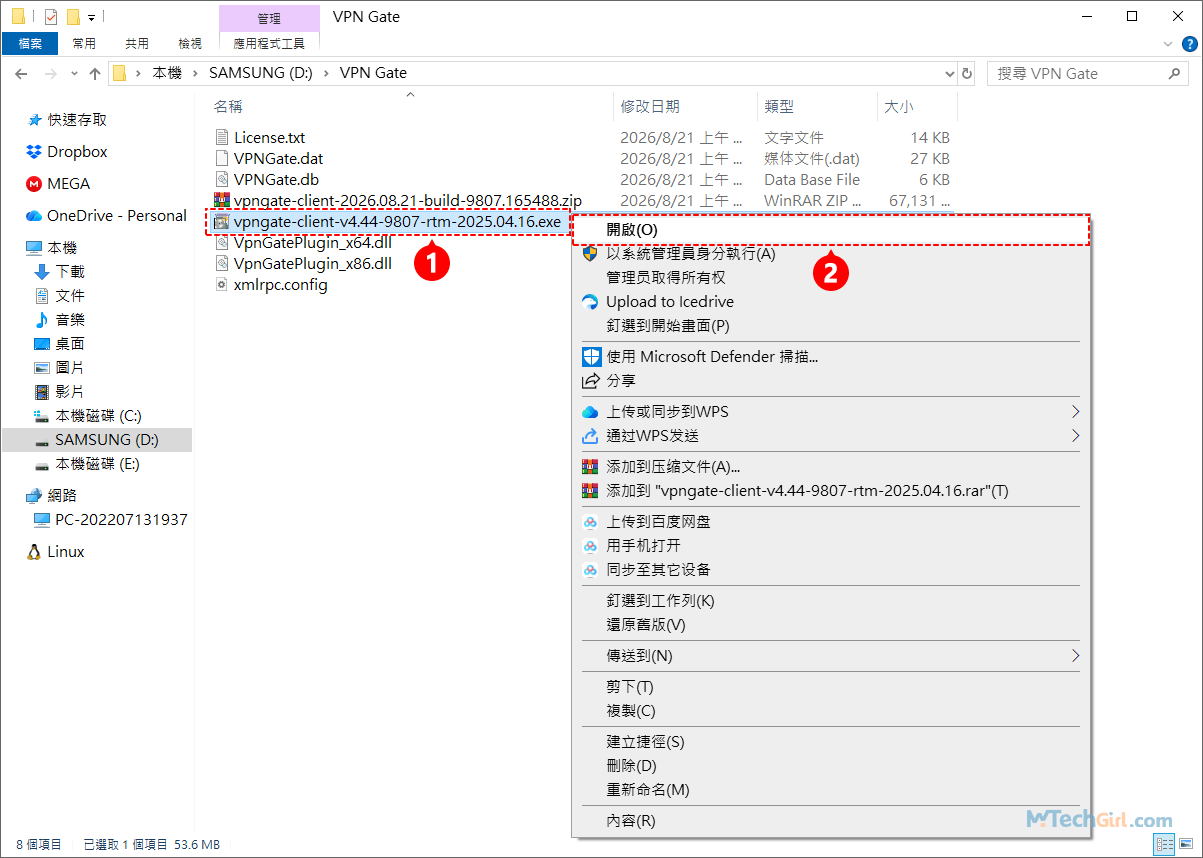The height and width of the screenshot is (858, 1203).
Task: Click SAMSUNG (D:) in the address breadcrumb
Action: (261, 73)
